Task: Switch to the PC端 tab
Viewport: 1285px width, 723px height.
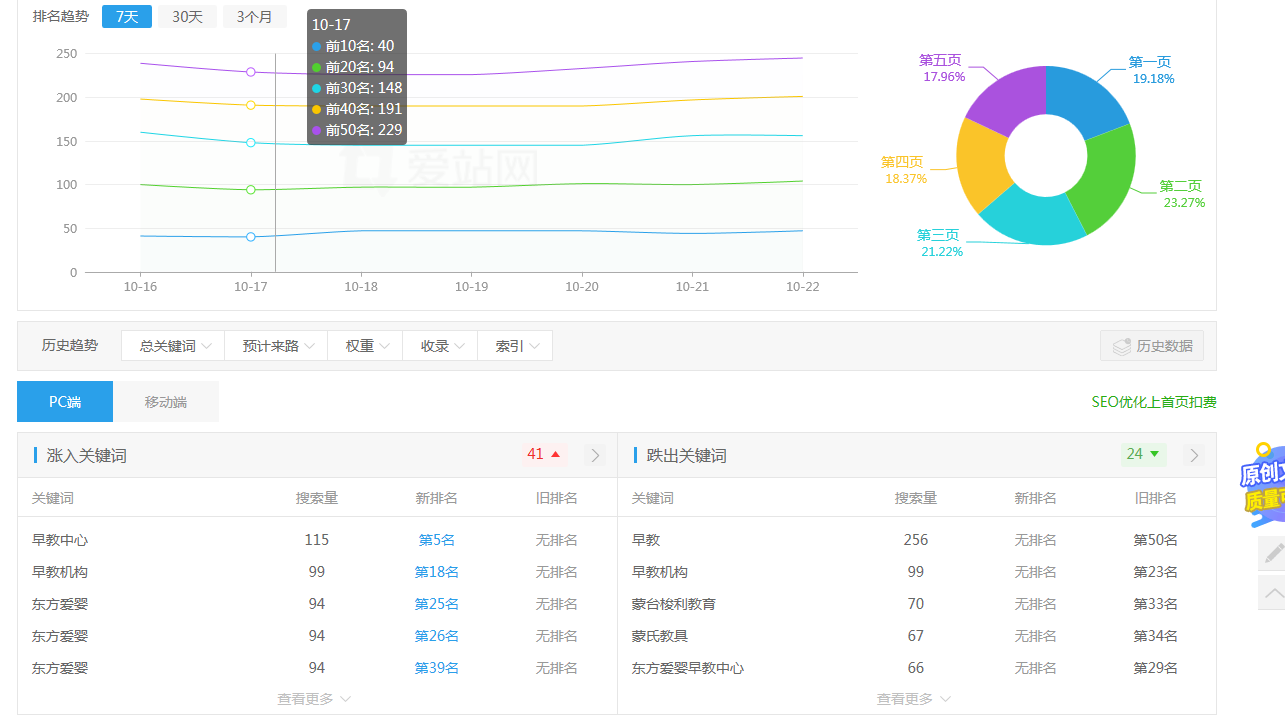Action: click(x=64, y=401)
